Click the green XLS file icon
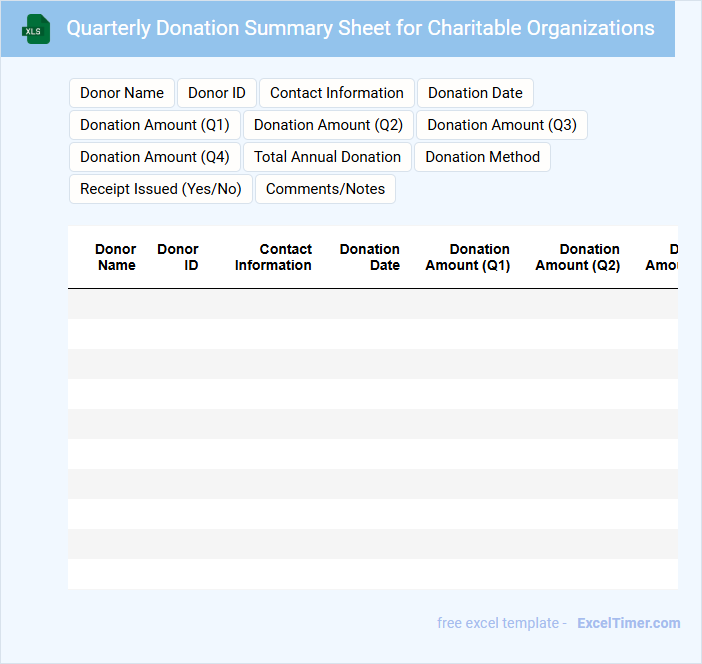The width and height of the screenshot is (702, 664). pos(36,29)
